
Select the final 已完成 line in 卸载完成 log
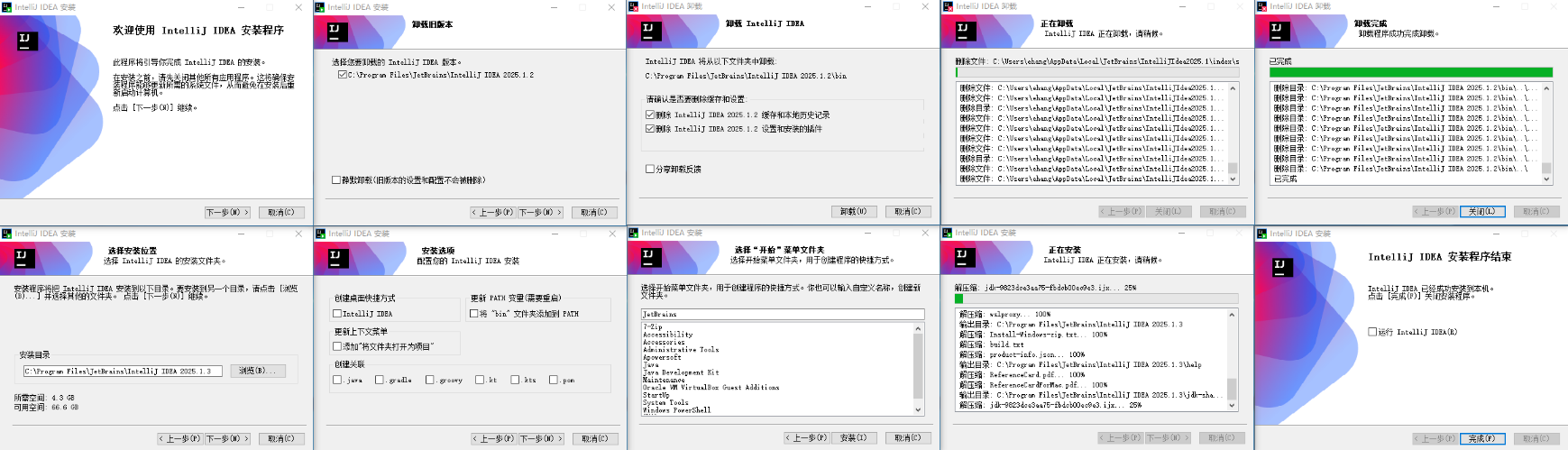point(1285,179)
